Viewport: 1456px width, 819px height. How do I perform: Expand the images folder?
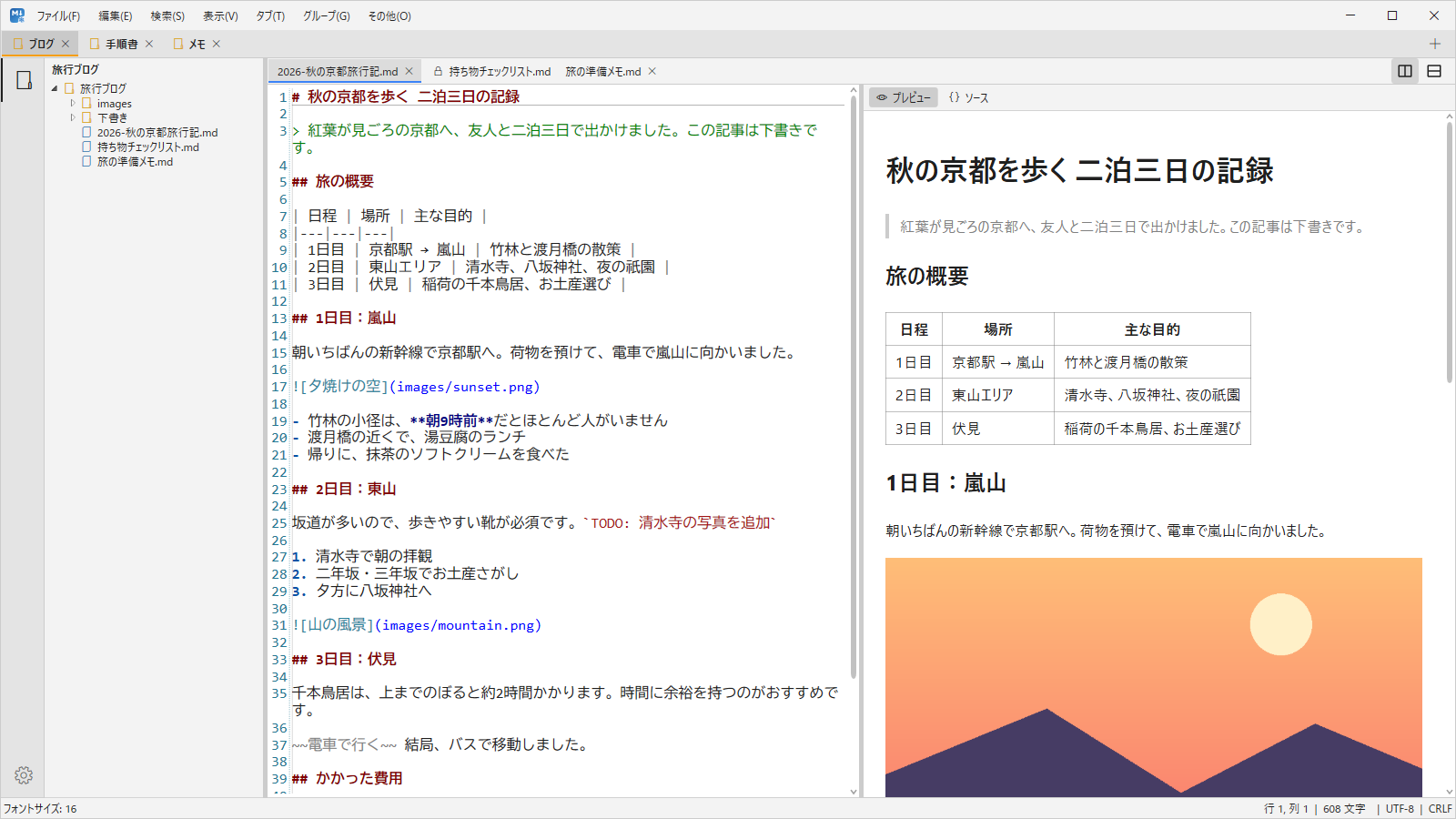pyautogui.click(x=73, y=104)
